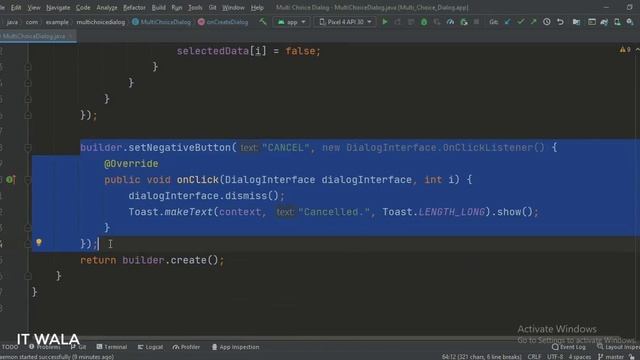
Task: Click the onCreateDialog method breadcrumb
Action: (223, 22)
